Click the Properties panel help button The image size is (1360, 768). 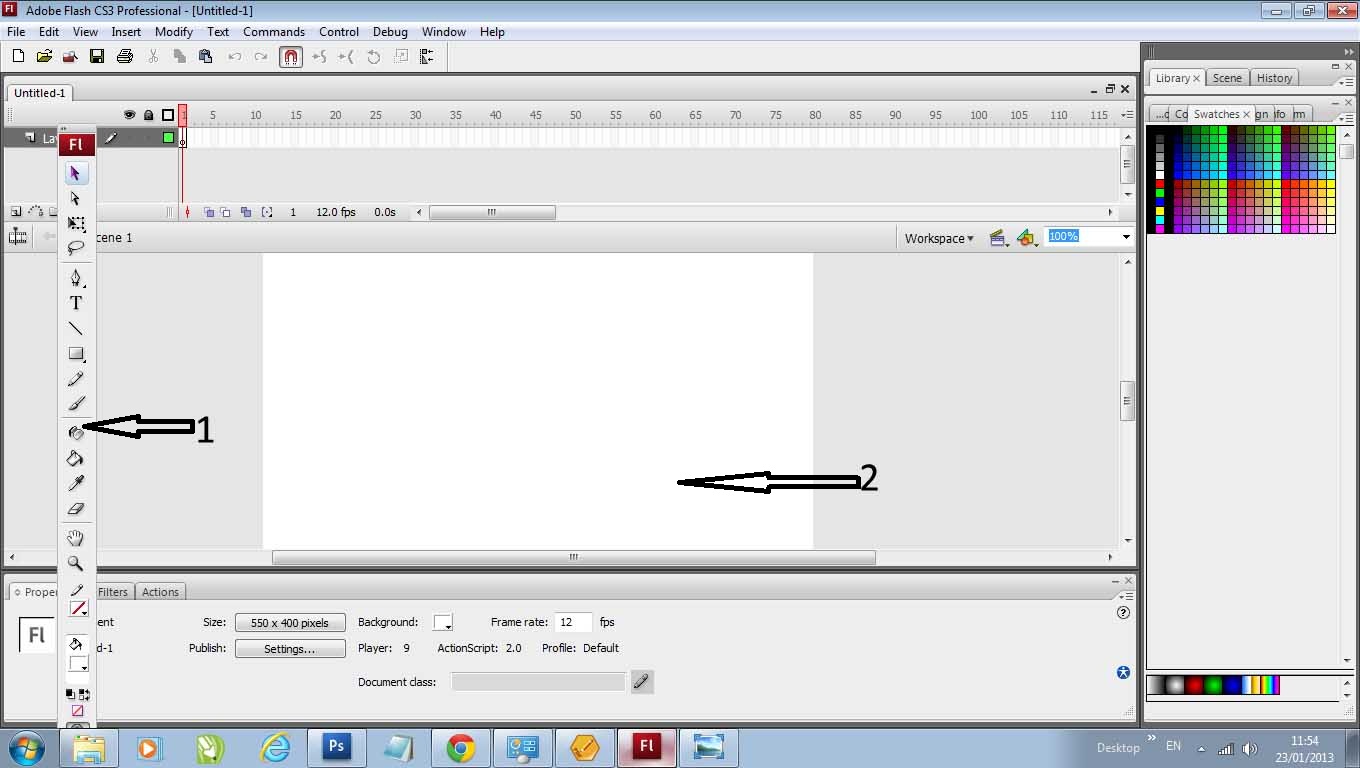1123,613
